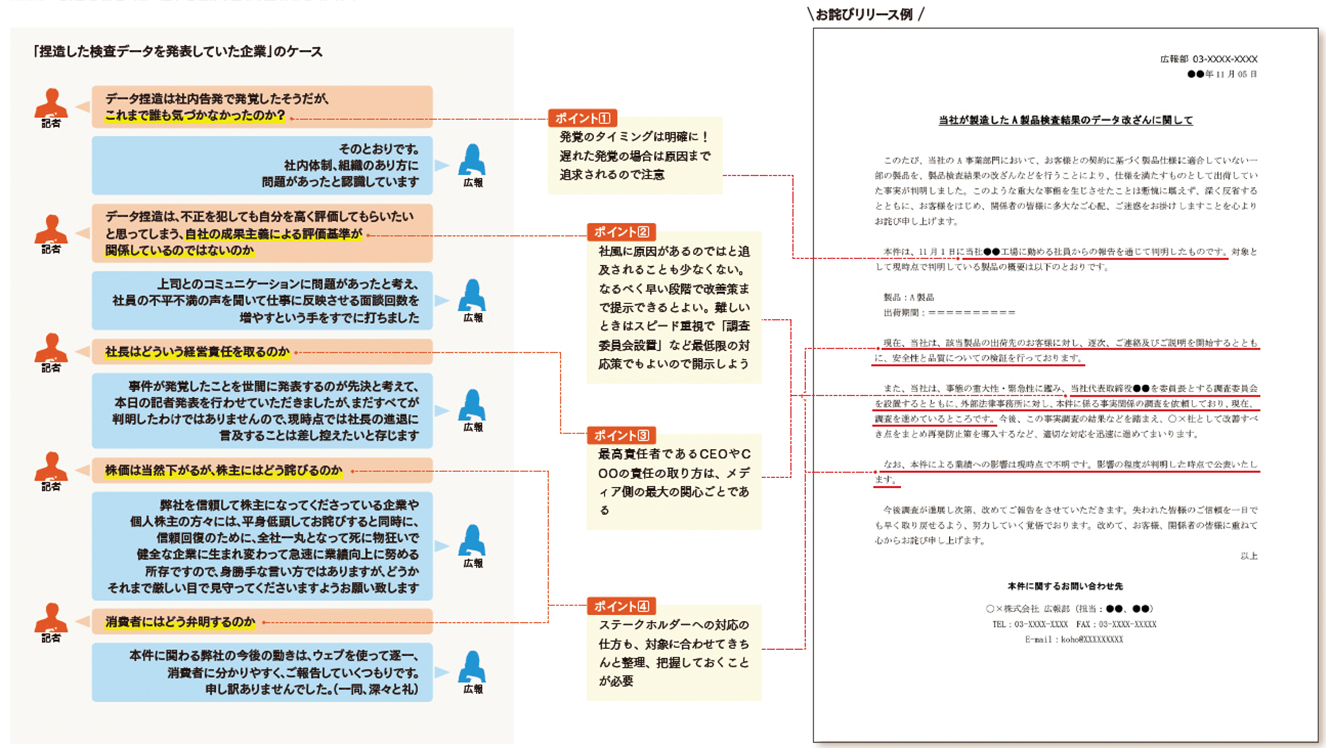
Task: Select the line ○×株式会社 広報部（担当：●●、●●）
Action: 1070,609
